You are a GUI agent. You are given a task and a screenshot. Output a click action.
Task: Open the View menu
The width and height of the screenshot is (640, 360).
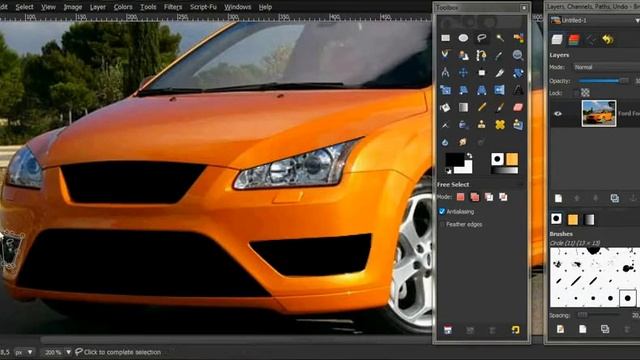tap(48, 7)
